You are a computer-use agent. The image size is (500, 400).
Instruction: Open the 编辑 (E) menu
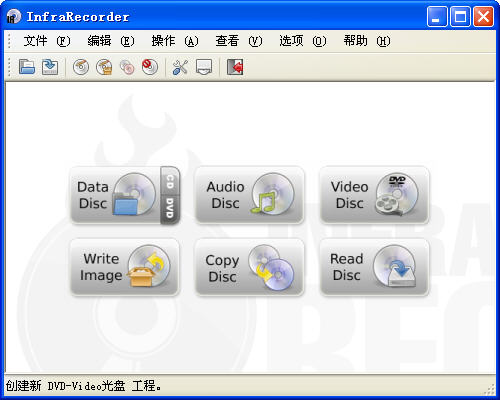(111, 41)
